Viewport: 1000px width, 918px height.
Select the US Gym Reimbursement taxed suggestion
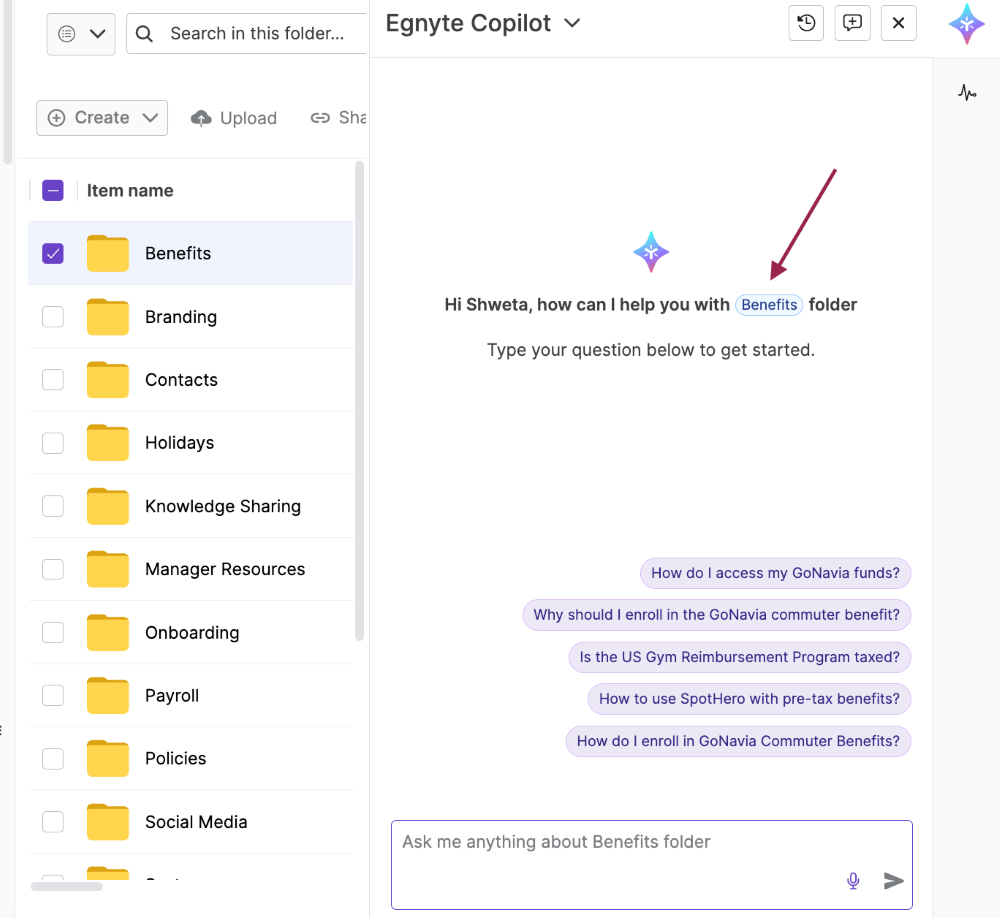pos(740,657)
